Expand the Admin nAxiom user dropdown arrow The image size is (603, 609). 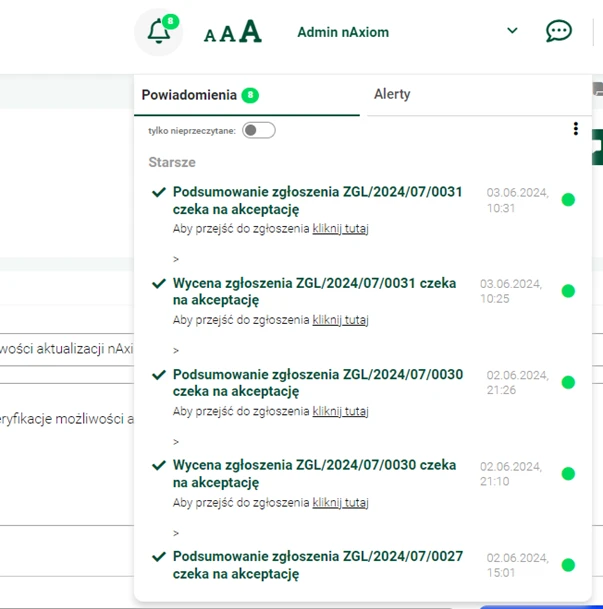click(512, 31)
